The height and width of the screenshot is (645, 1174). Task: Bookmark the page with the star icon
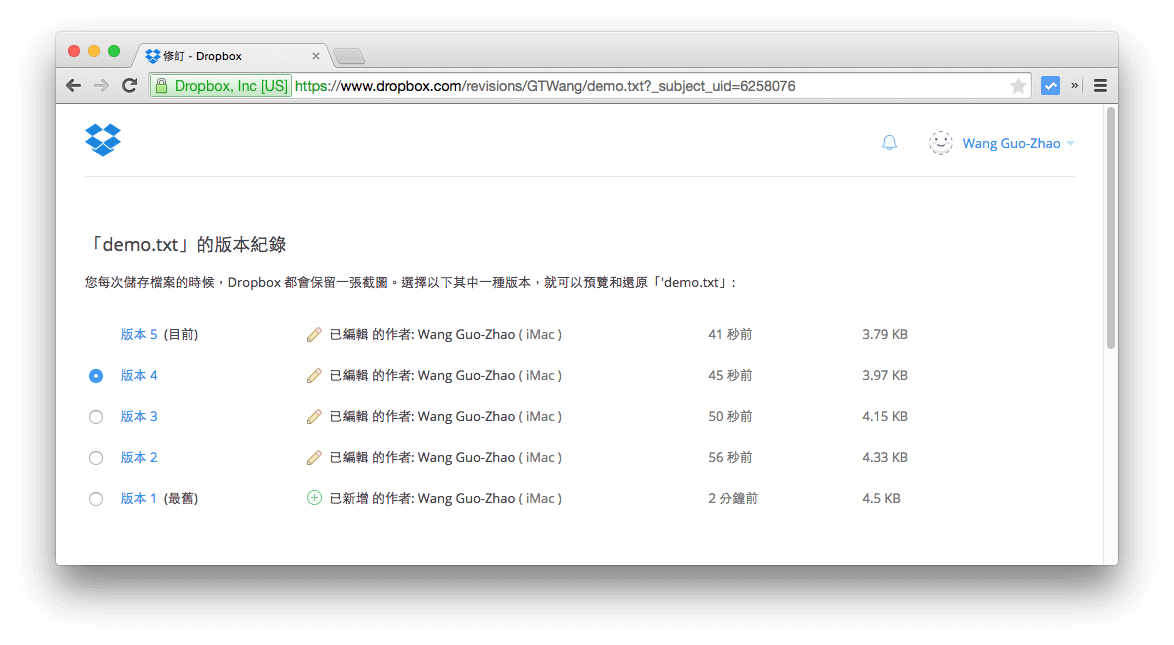[1018, 85]
